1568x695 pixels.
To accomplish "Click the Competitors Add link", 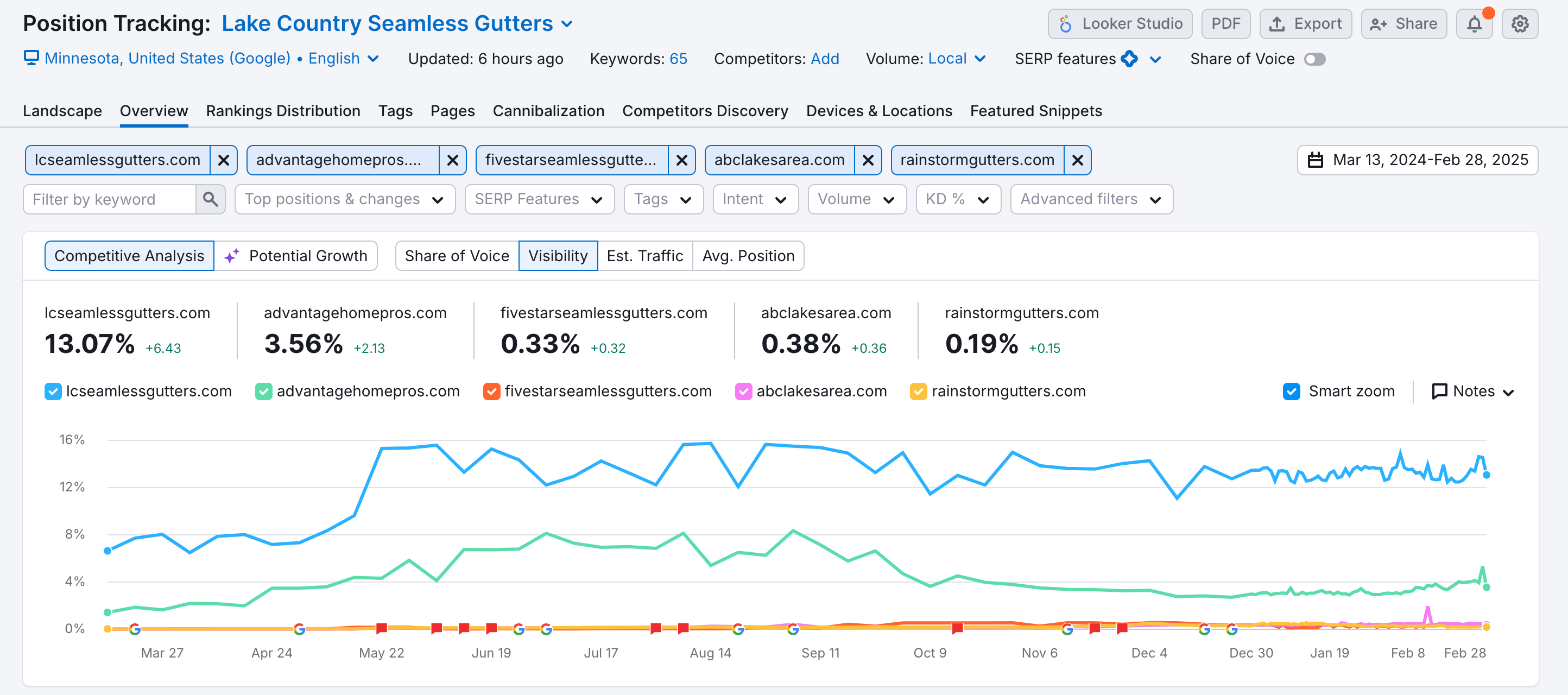I will 825,59.
